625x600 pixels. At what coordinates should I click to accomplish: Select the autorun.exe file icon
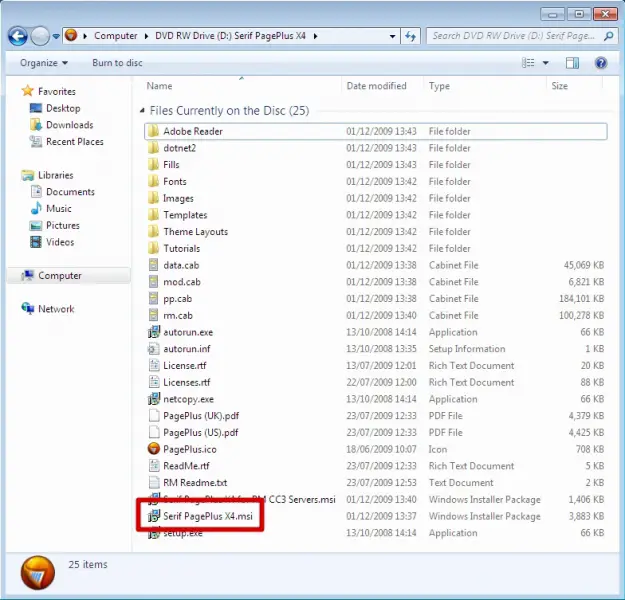pyautogui.click(x=154, y=332)
